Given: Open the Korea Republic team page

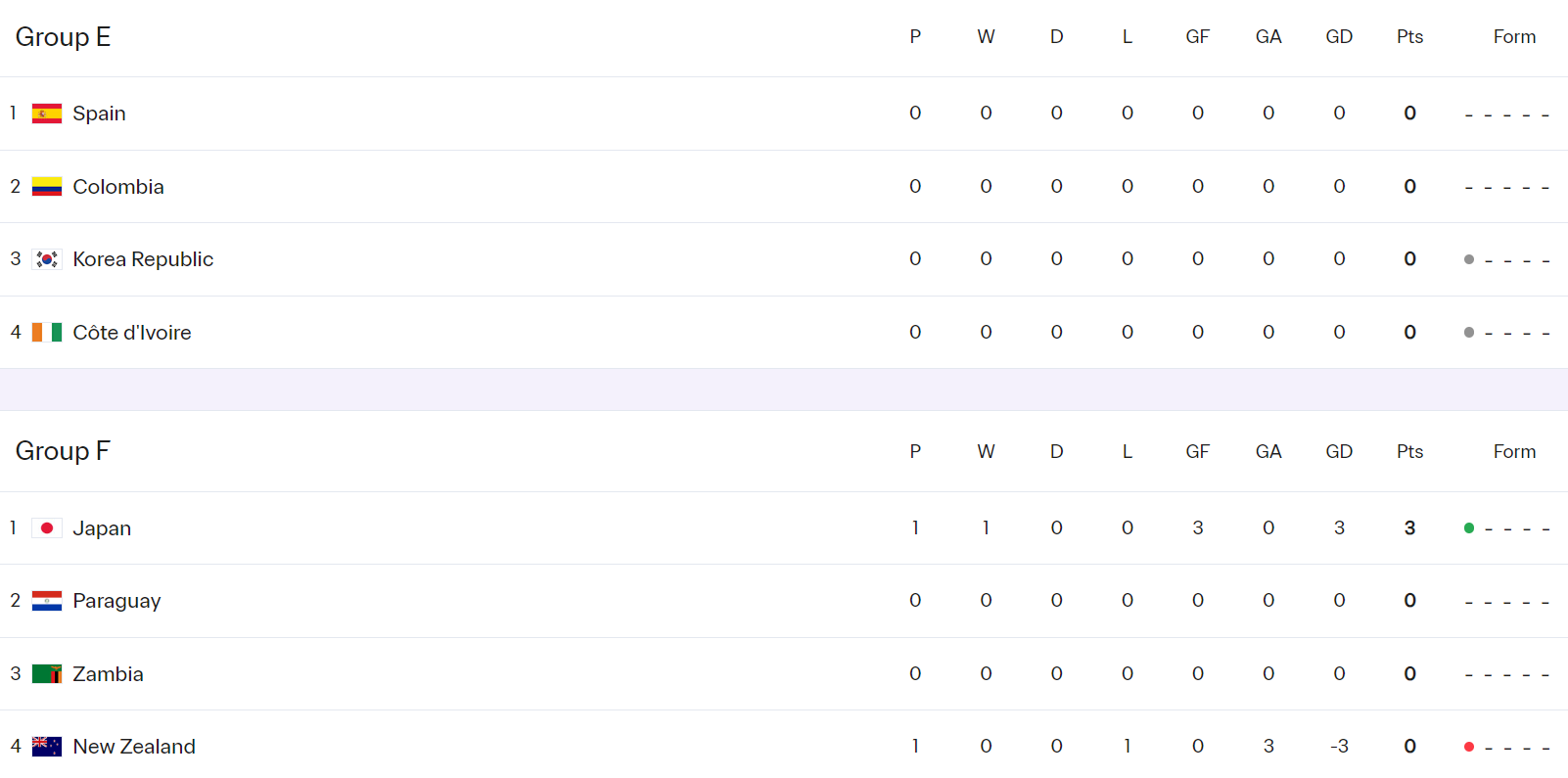Looking at the screenshot, I should [143, 259].
